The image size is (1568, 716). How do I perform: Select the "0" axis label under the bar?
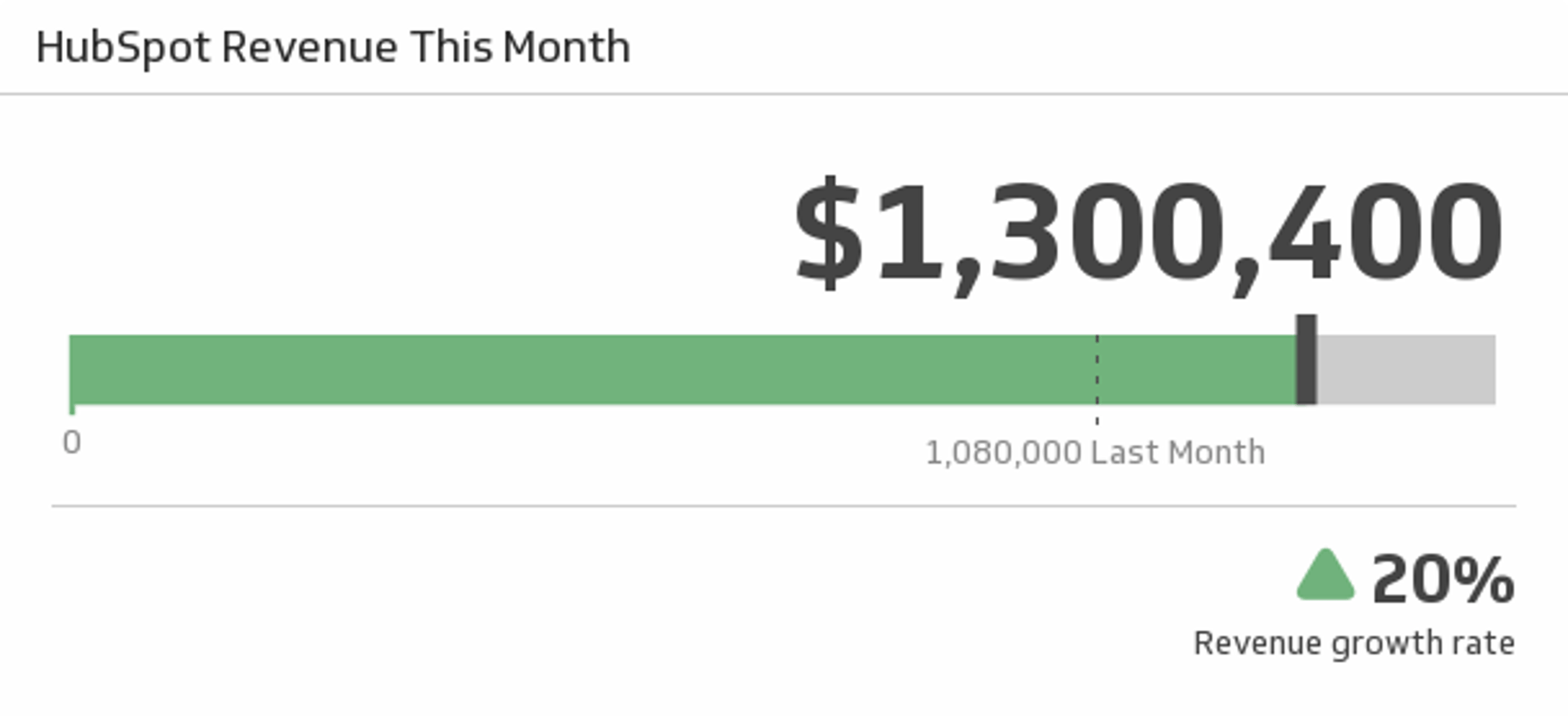point(72,443)
